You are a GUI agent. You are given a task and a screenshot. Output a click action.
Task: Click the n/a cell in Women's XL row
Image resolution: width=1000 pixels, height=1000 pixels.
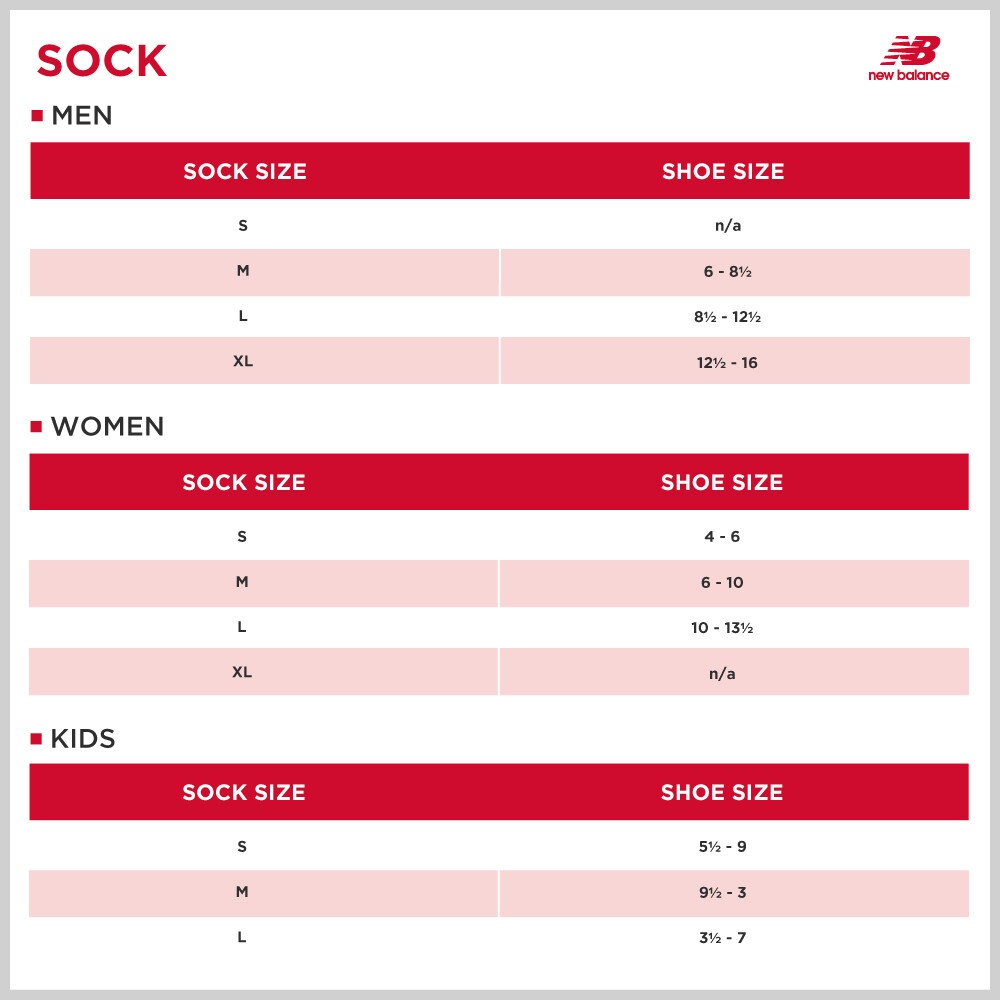coord(722,674)
